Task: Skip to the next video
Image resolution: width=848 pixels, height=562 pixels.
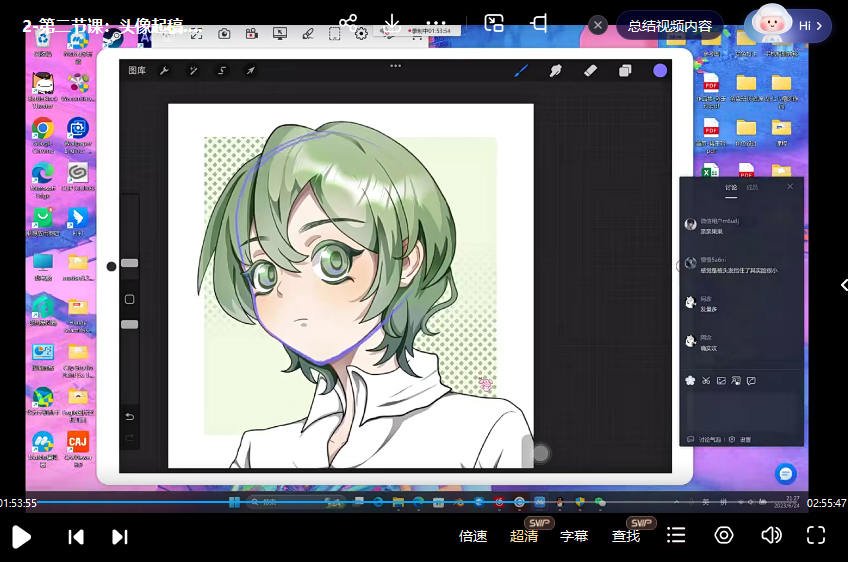Action: point(120,537)
